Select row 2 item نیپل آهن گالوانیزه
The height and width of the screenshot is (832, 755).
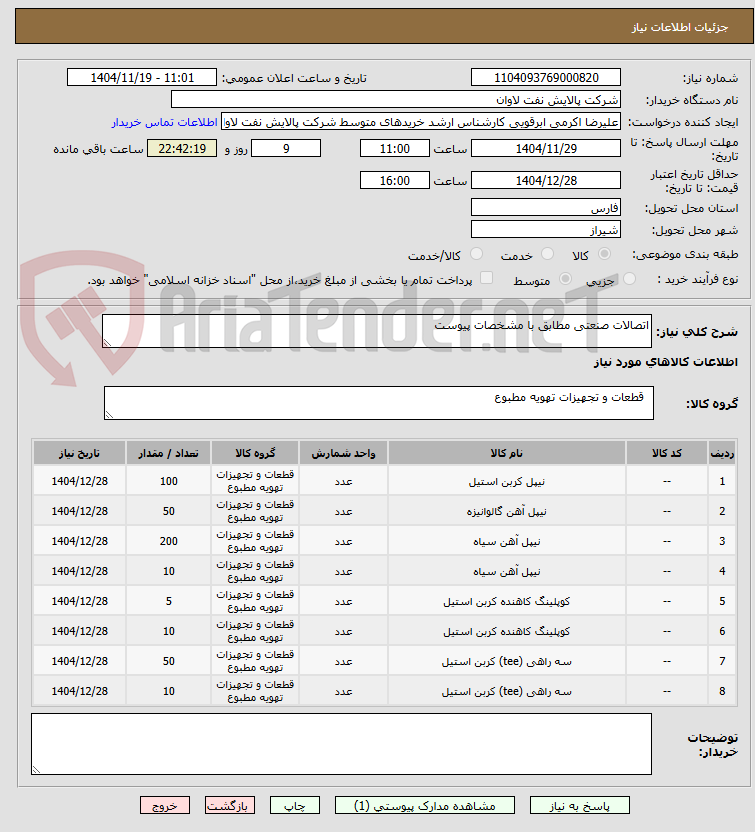(506, 512)
